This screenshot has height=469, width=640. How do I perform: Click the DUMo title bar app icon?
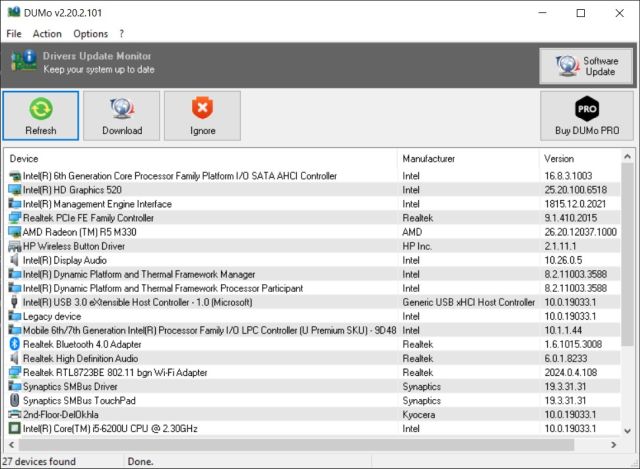pyautogui.click(x=14, y=12)
